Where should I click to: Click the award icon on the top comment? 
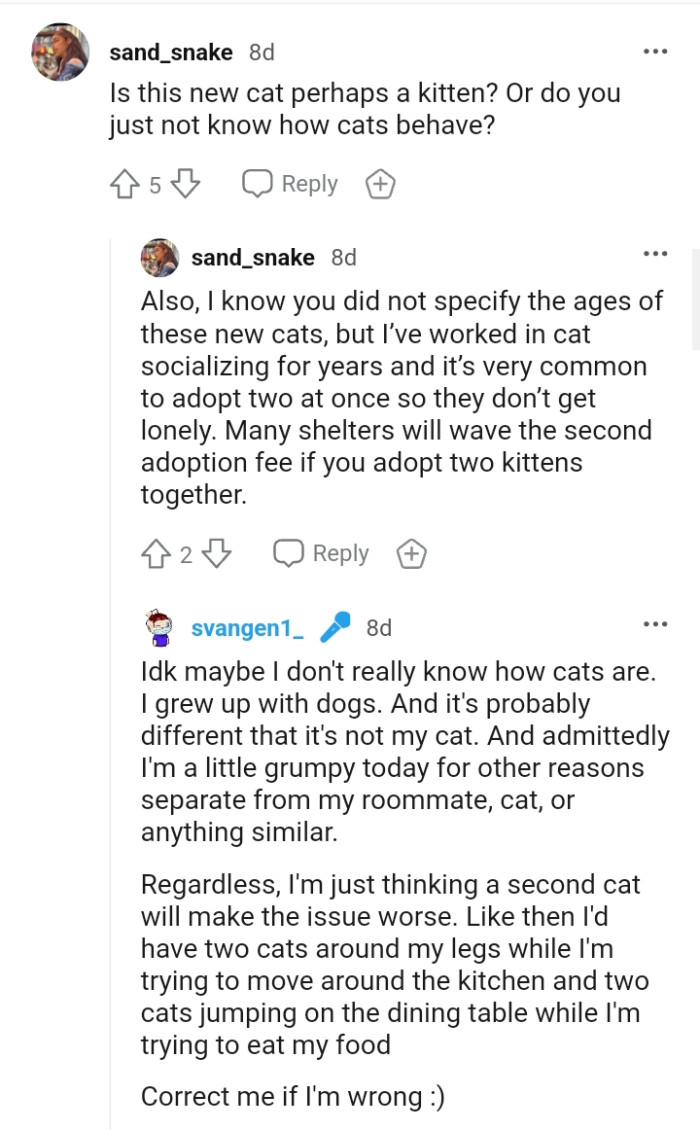coord(380,183)
